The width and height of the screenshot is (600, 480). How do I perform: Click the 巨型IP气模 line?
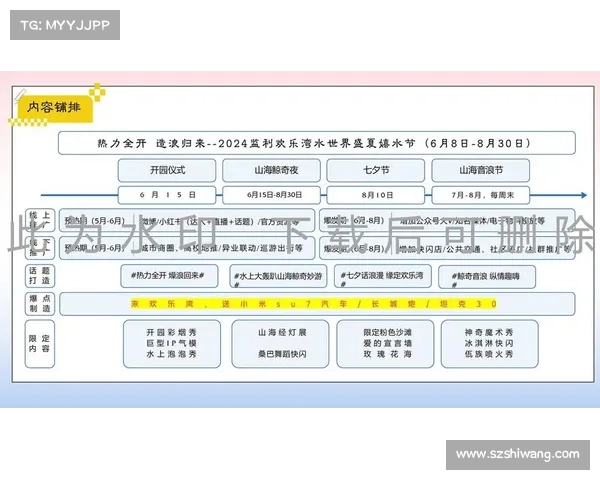coord(171,343)
